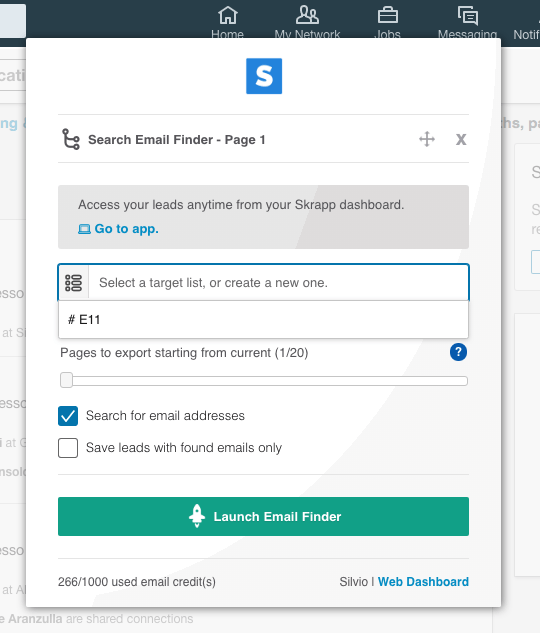Screen dimensions: 540x633
Task: Open Messaging in the navigation bar
Action: tap(467, 23)
